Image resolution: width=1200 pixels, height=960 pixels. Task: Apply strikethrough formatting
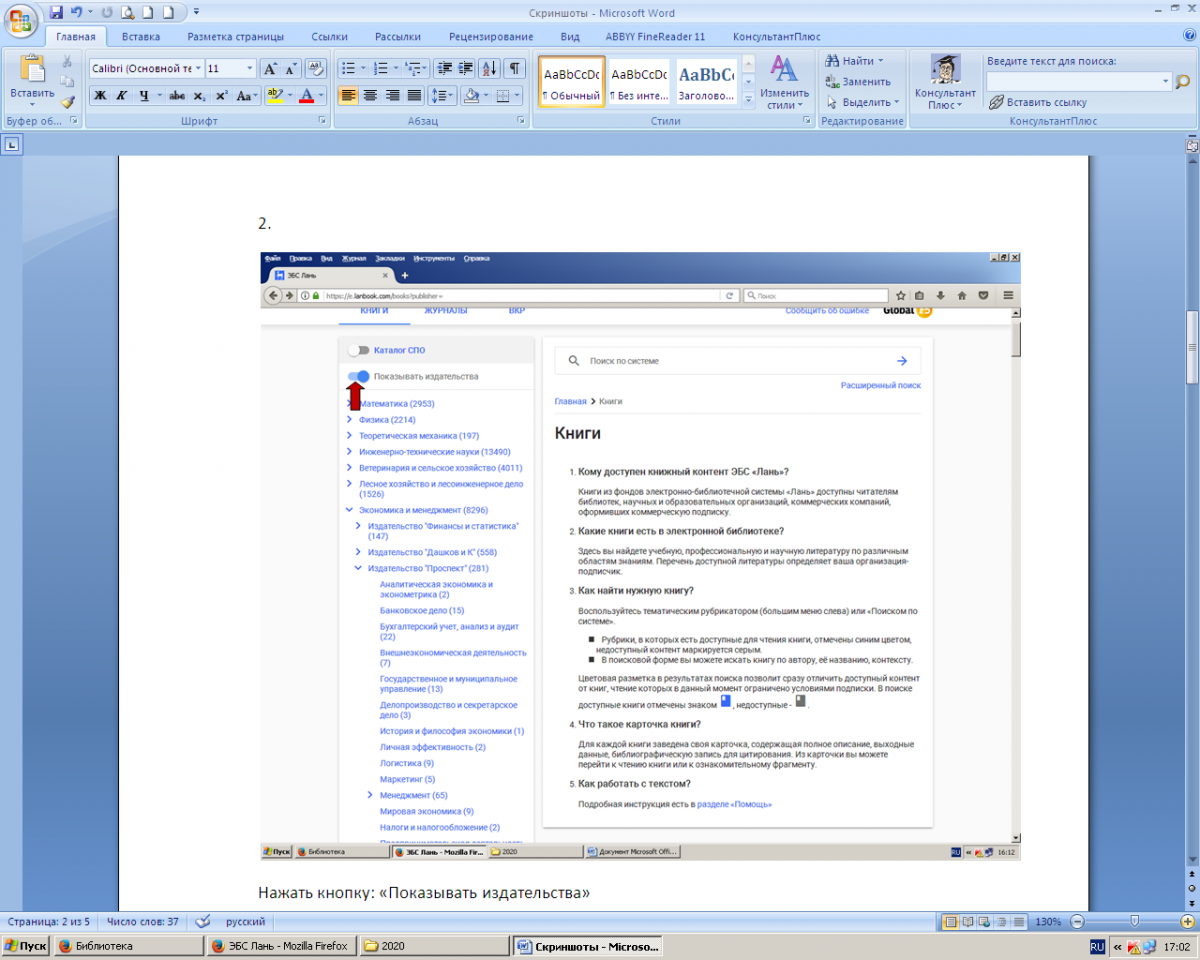177,96
